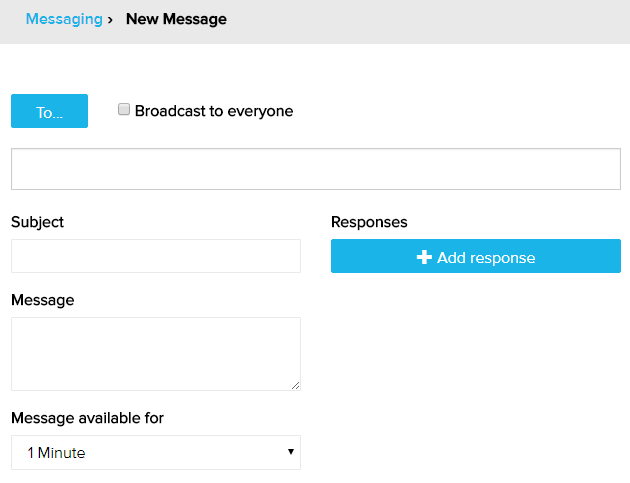Select the New Message breadcrumb title
This screenshot has height=483, width=630.
click(176, 19)
